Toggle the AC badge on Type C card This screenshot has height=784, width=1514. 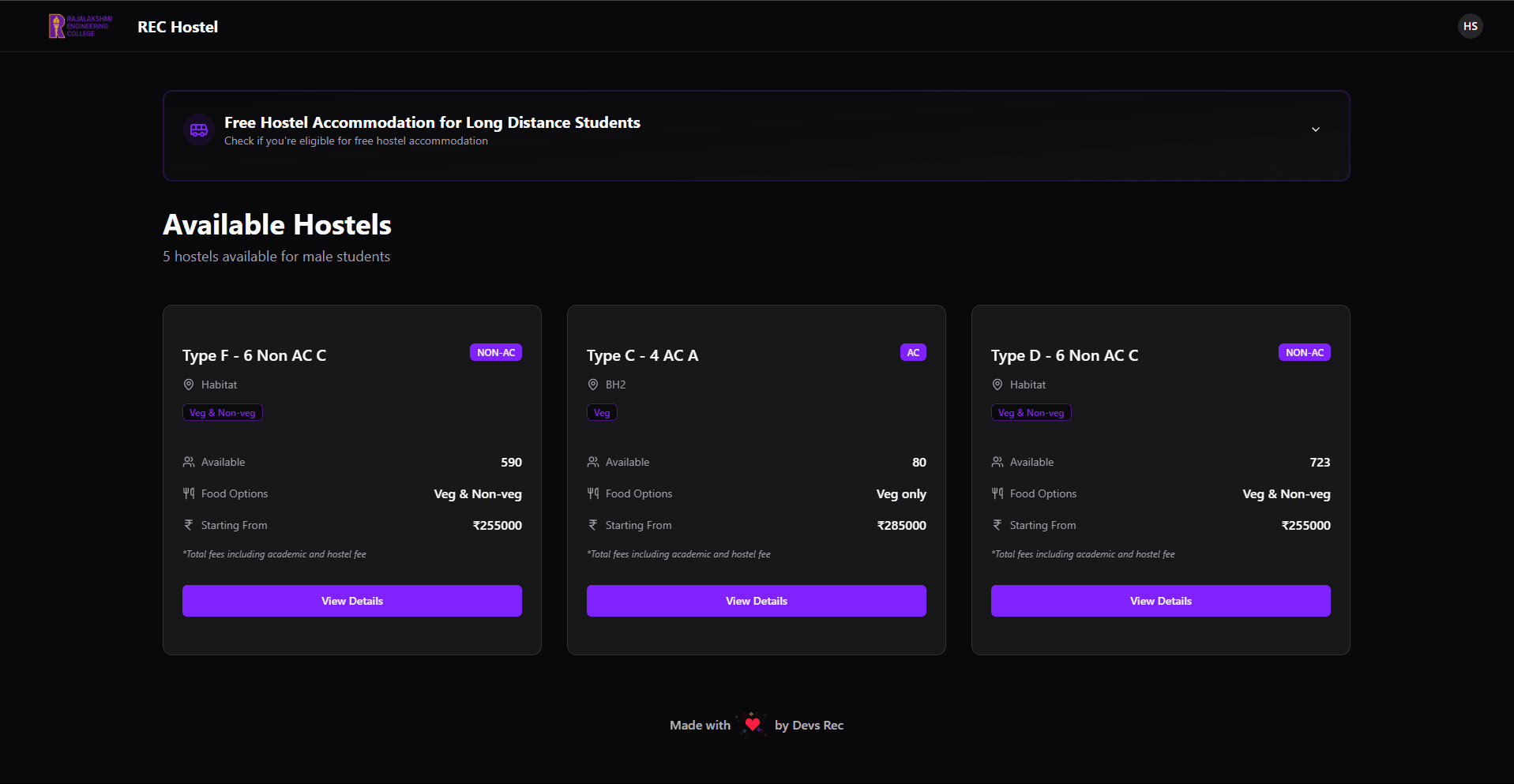coord(913,352)
